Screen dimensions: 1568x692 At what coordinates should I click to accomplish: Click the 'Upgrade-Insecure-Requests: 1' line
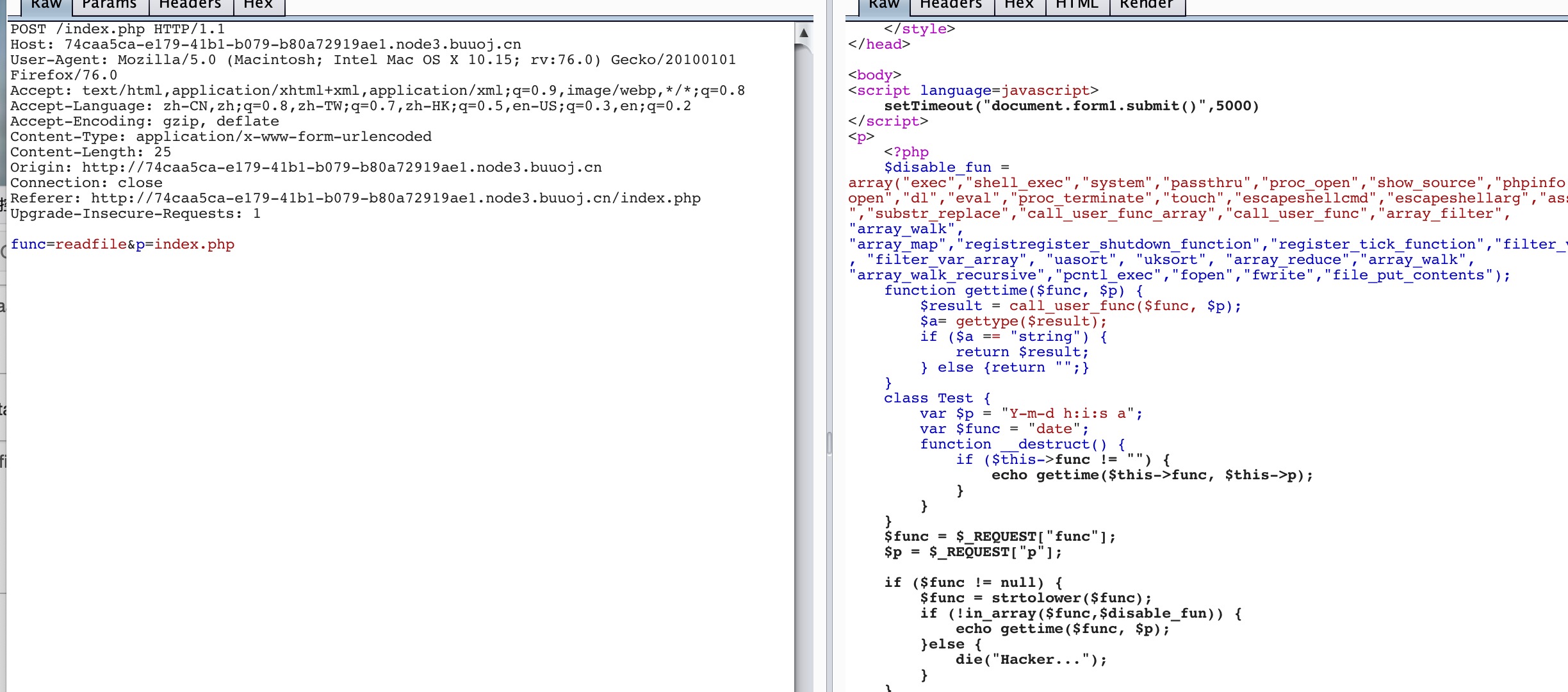136,214
